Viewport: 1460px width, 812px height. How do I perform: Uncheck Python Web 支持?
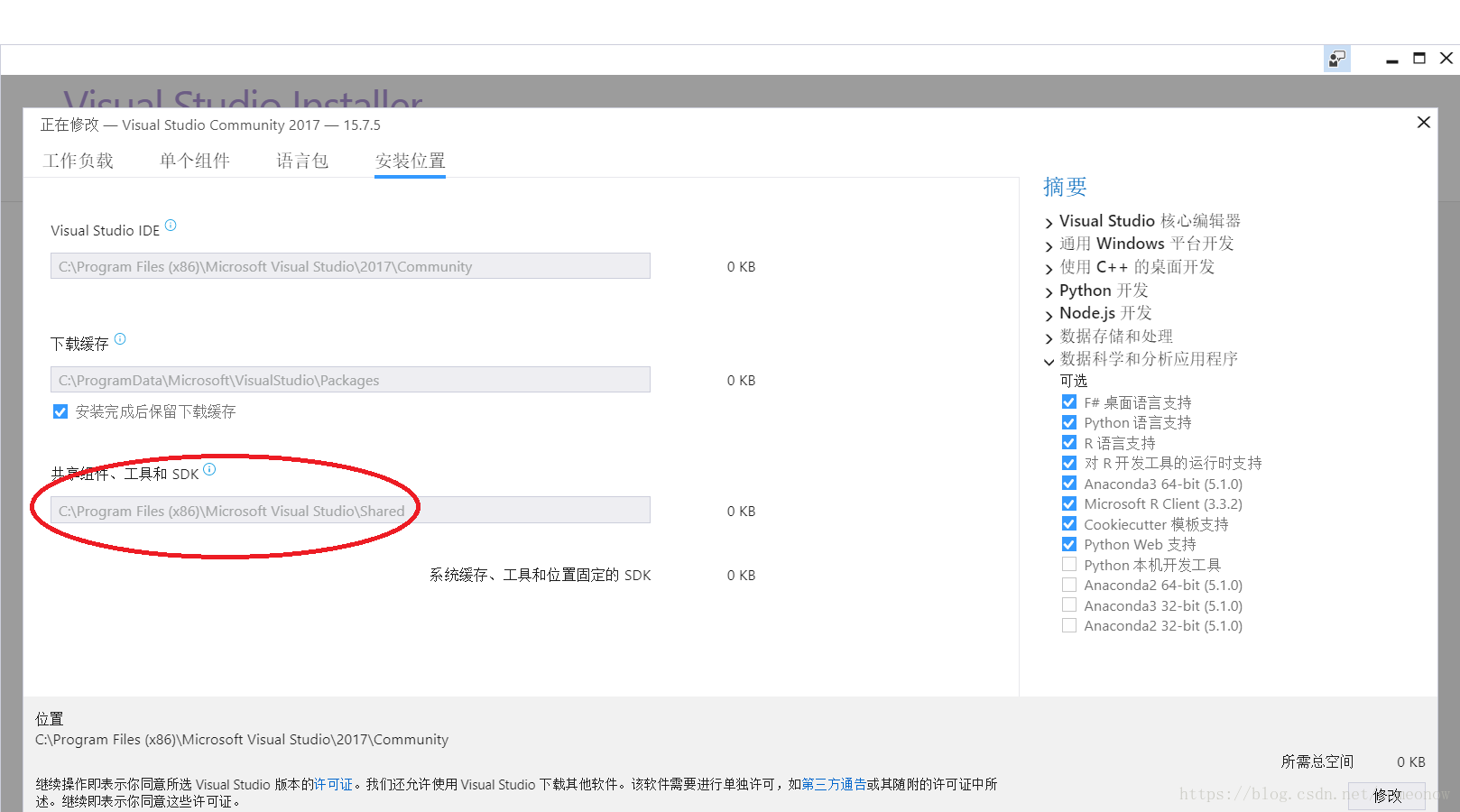[x=1069, y=544]
